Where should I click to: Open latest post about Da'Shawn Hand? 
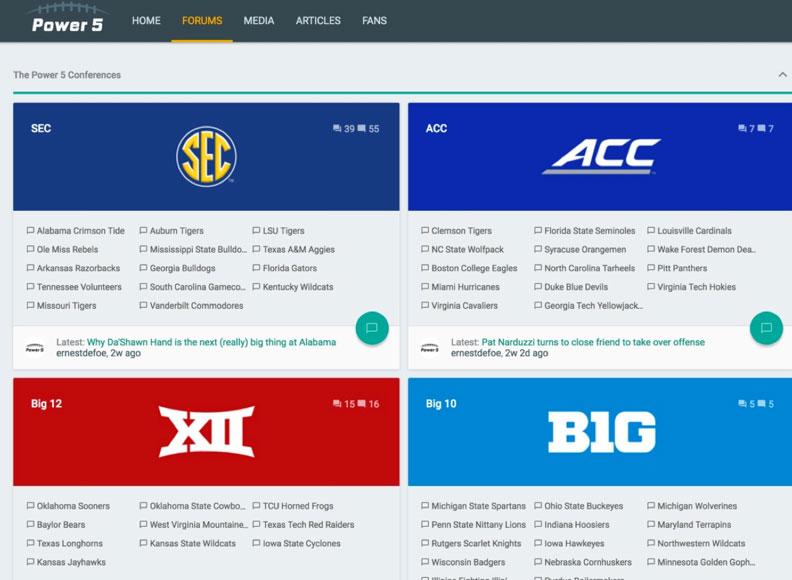pos(211,342)
